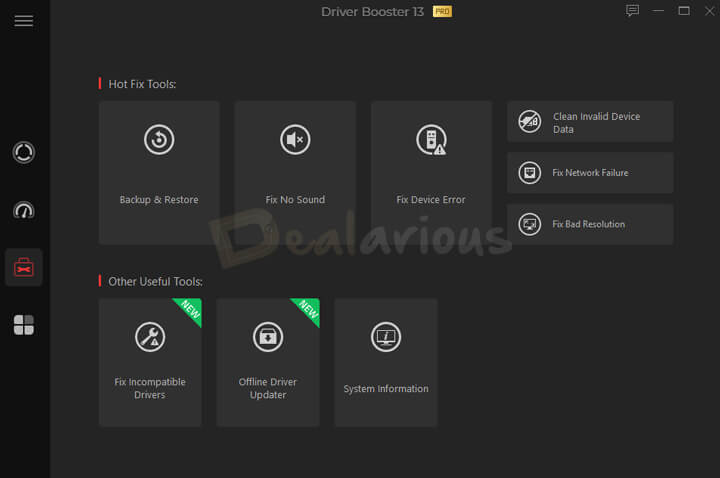Click the Other Useful Tools heading
This screenshot has height=478, width=720.
tap(155, 281)
